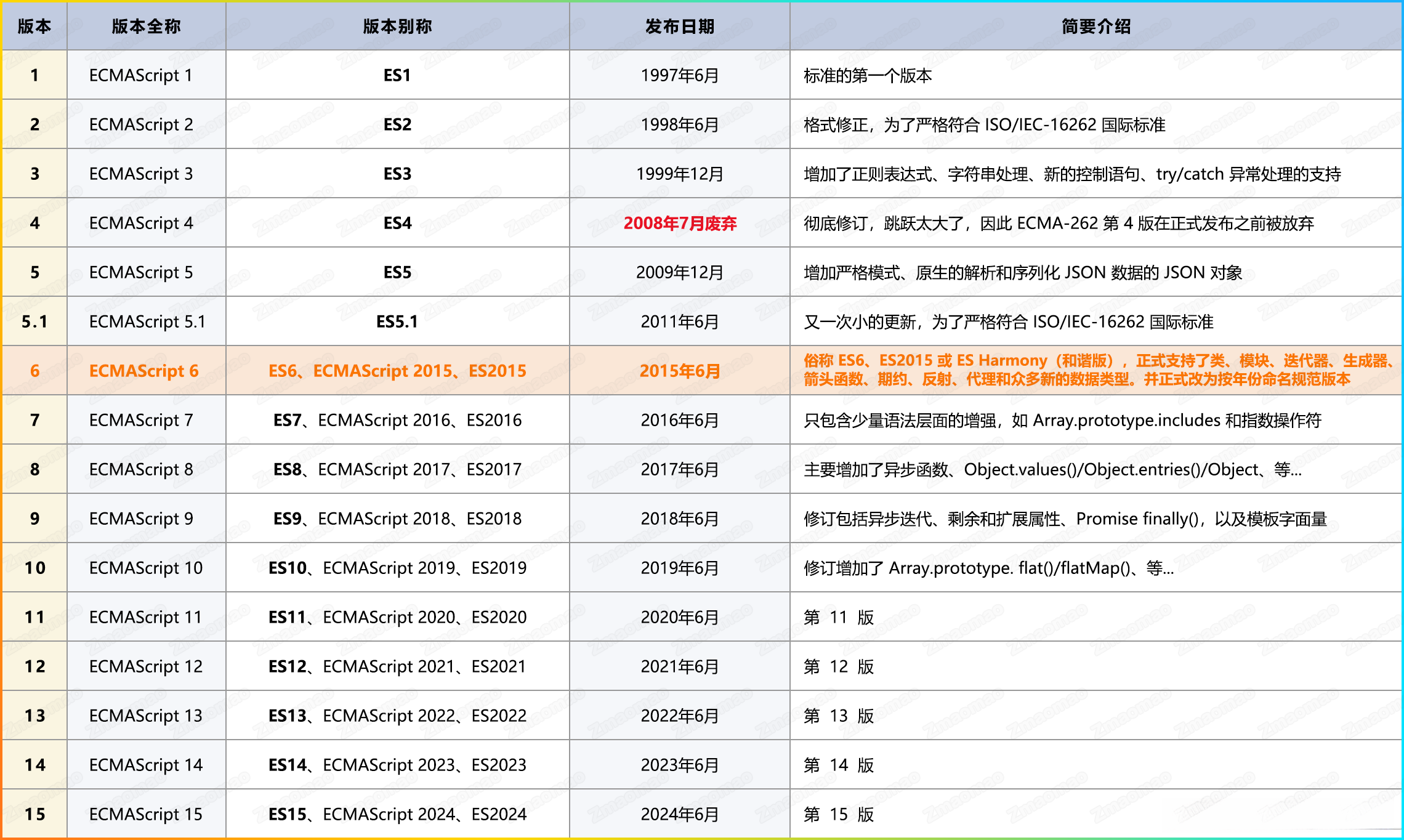Select the ES9 Promise finally() description cell
The image size is (1404, 840).
click(x=1065, y=519)
